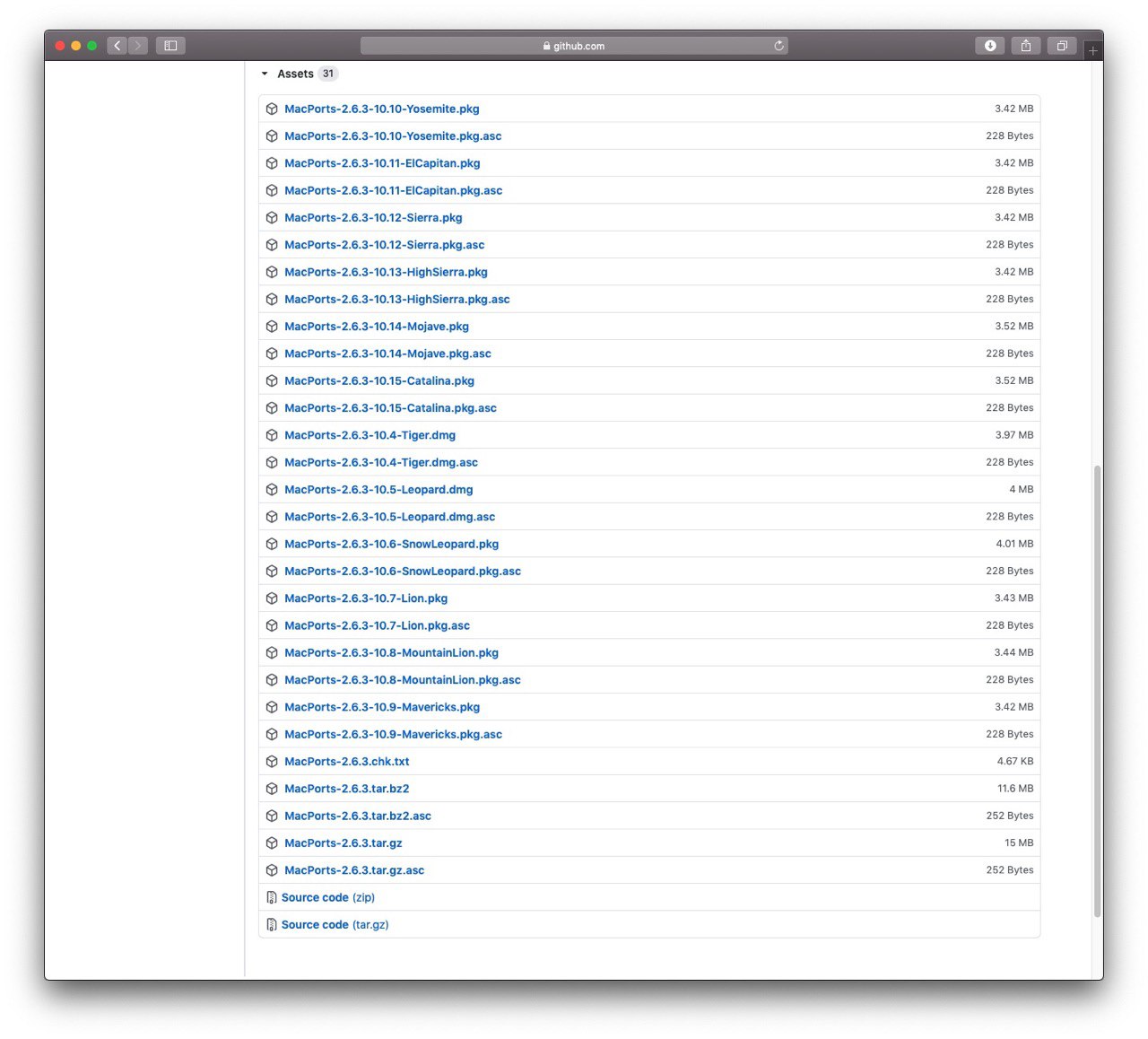Viewport: 1148px width, 1039px height.
Task: Click package icon beside Yosemite.pkg
Action: (x=272, y=109)
